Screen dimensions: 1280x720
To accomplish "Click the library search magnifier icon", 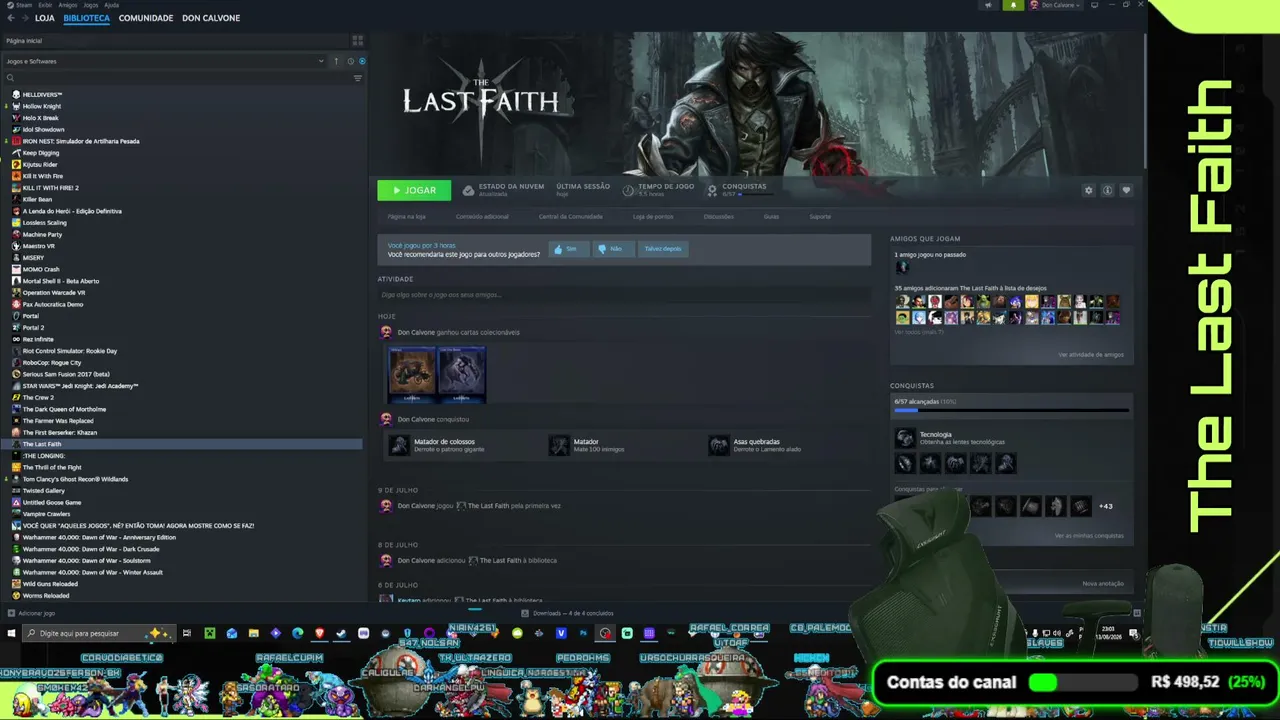I will pos(10,78).
